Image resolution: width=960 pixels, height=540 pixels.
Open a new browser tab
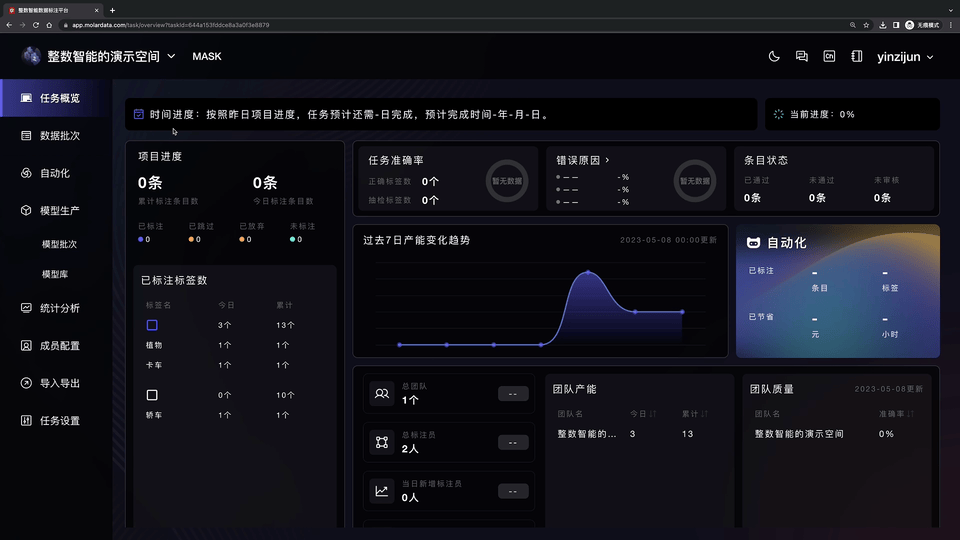[x=112, y=10]
